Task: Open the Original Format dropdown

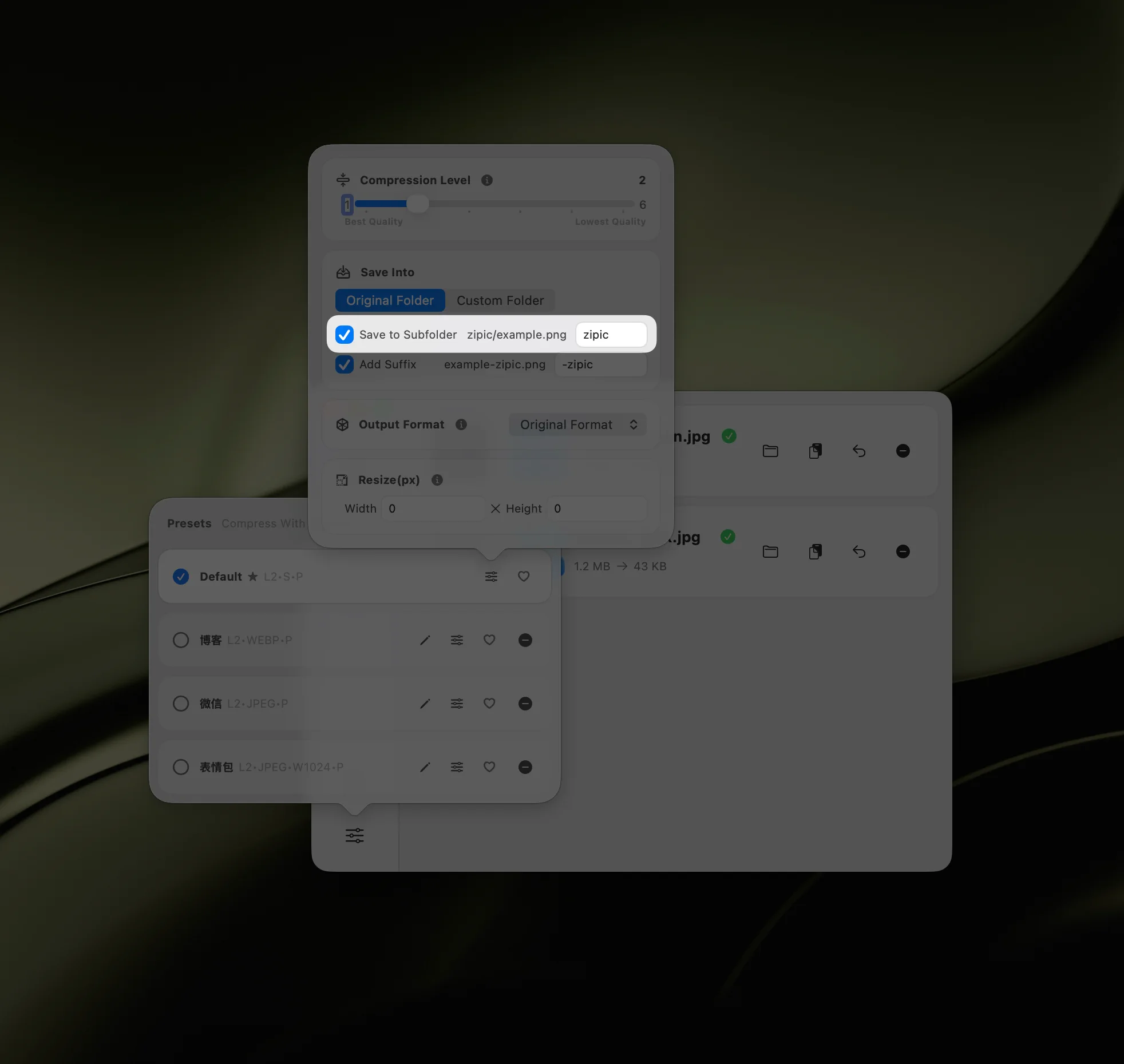Action: coord(577,424)
